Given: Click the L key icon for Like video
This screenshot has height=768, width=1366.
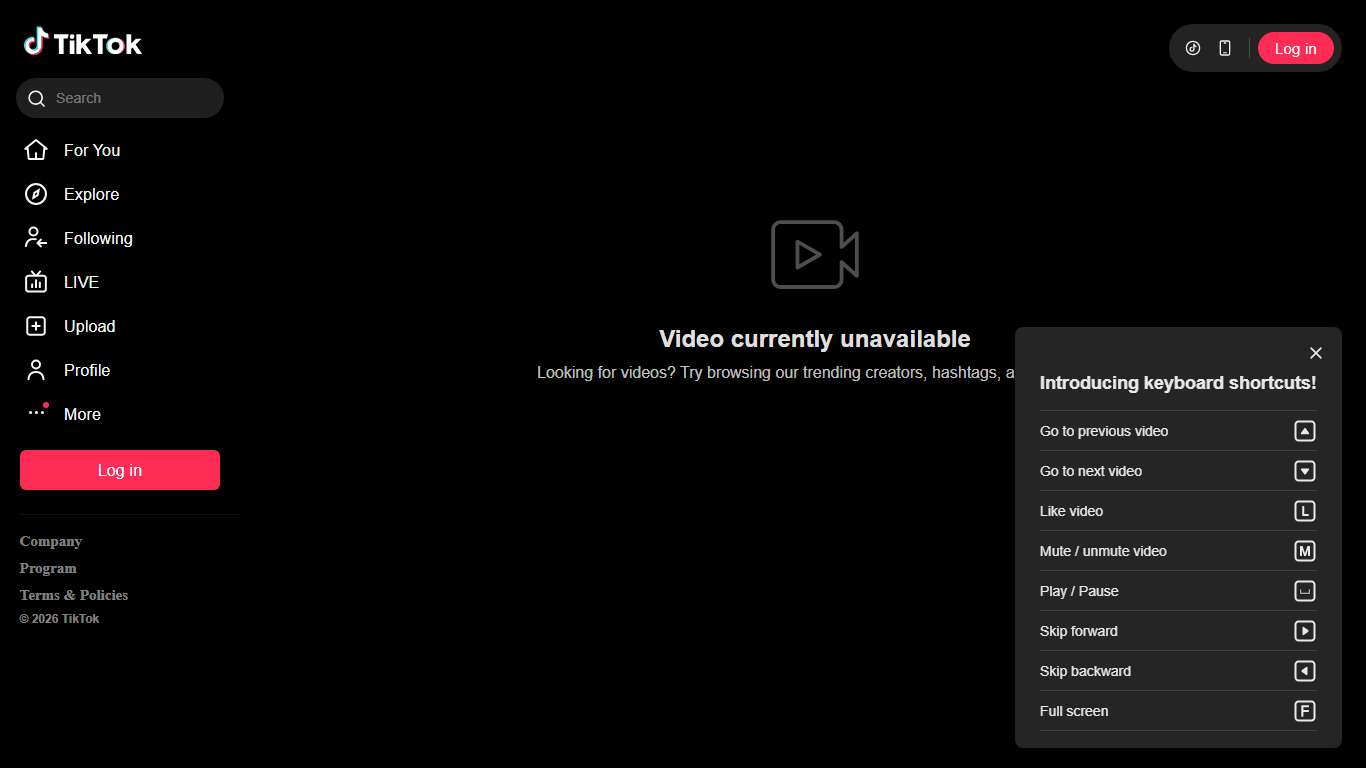Looking at the screenshot, I should [1304, 511].
